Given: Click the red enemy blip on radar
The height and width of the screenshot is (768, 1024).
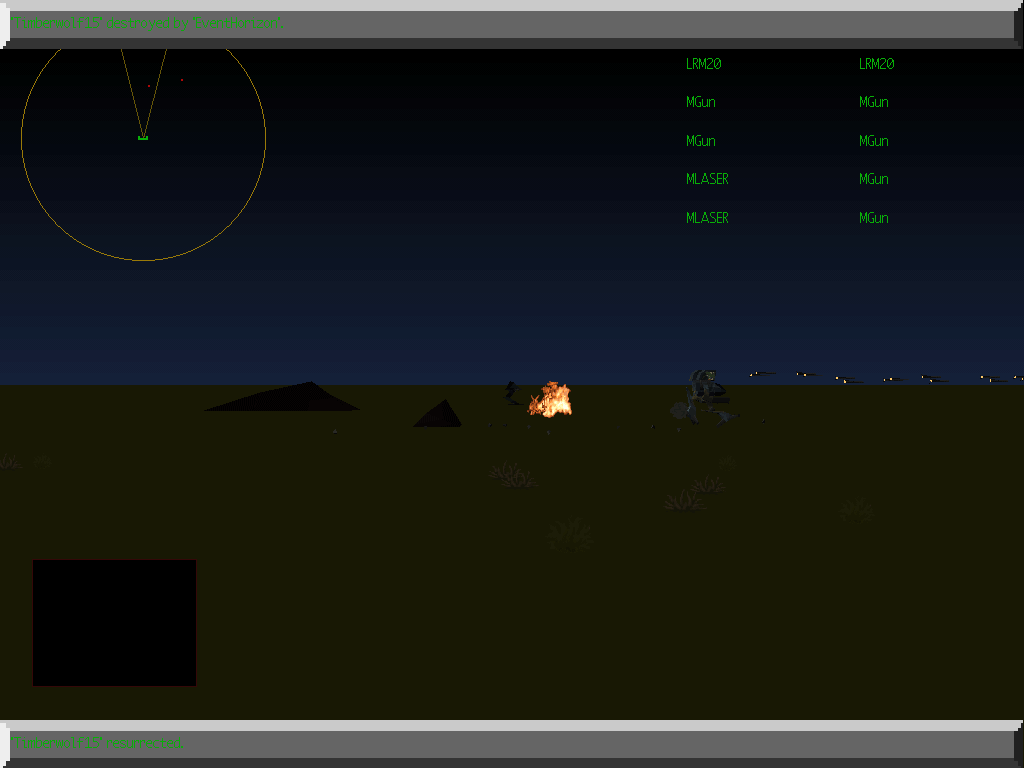Looking at the screenshot, I should [x=148, y=88].
